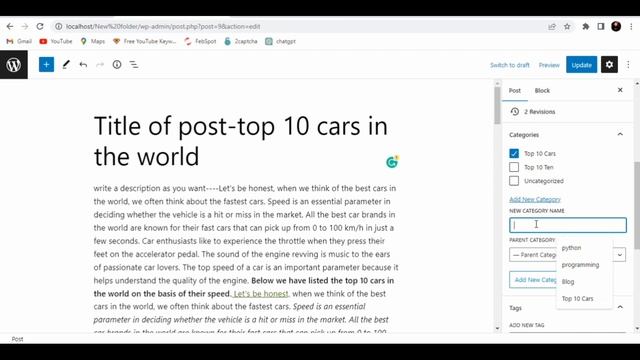Screen dimensions: 640x360
Task: Uncheck the Top 10 Cars category
Action: [x=514, y=153]
